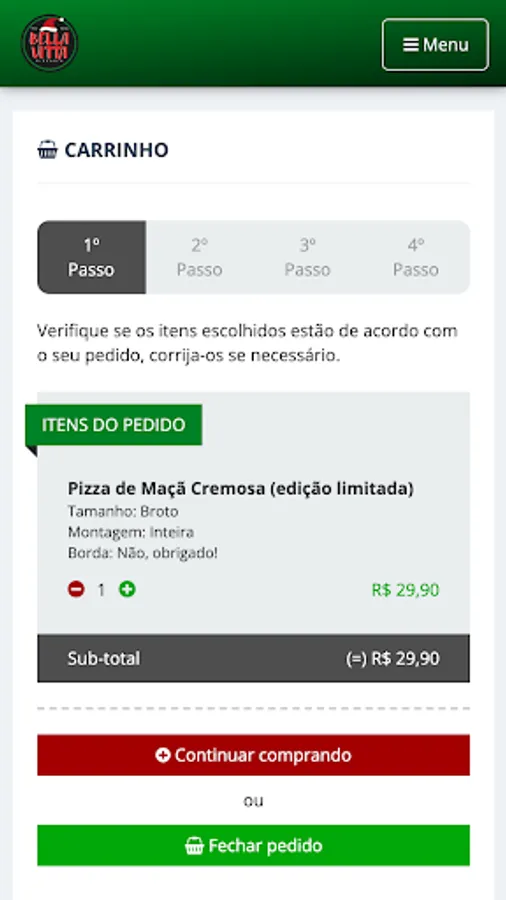Click the plus icon in Continuar comprando
506x900 pixels.
pos(163,755)
